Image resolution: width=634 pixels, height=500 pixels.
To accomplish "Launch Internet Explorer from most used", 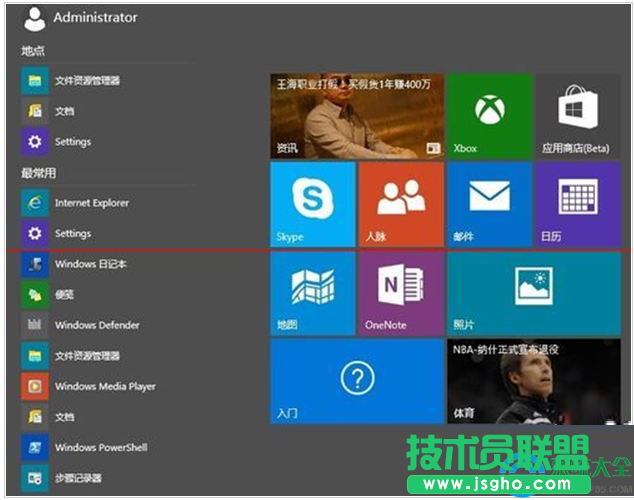I will [x=75, y=203].
